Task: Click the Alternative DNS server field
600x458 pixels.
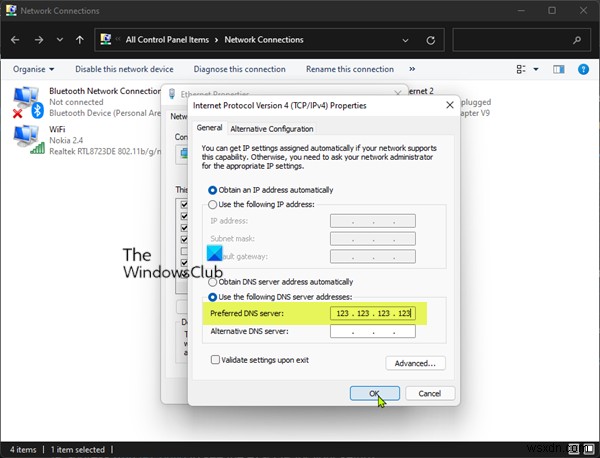Action: (372, 331)
